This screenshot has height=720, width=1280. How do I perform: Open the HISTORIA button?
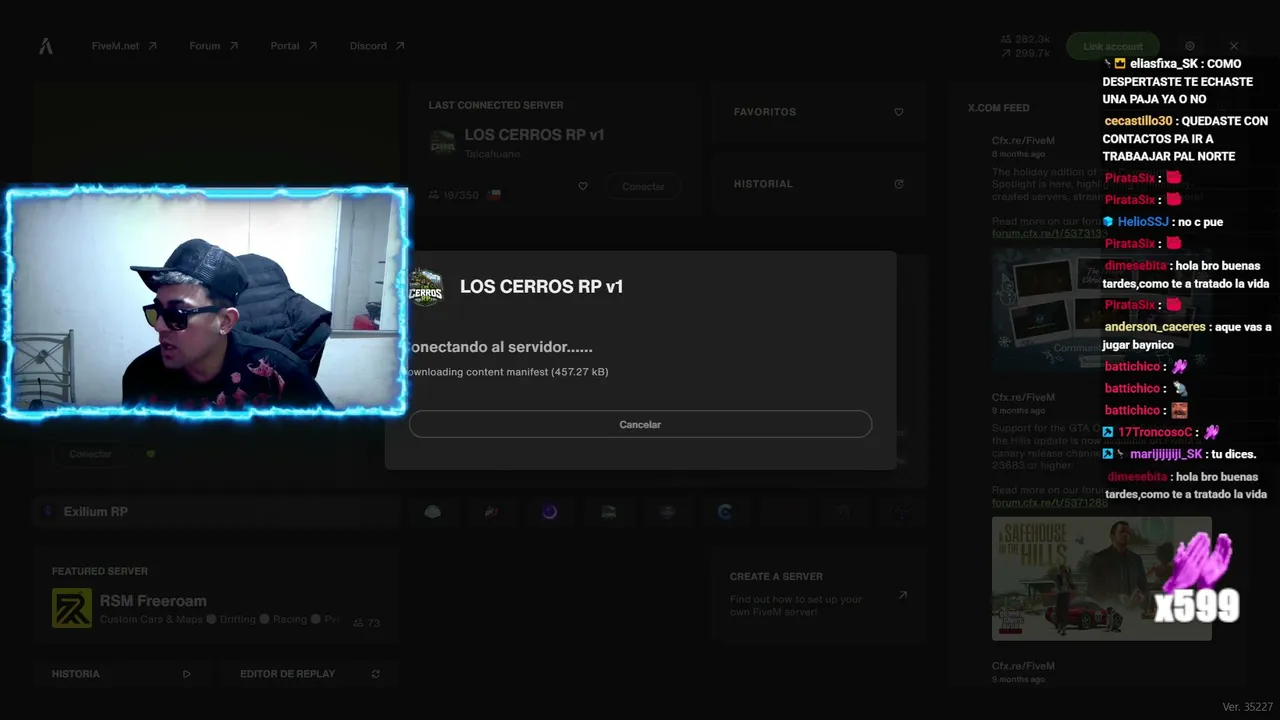[121, 674]
